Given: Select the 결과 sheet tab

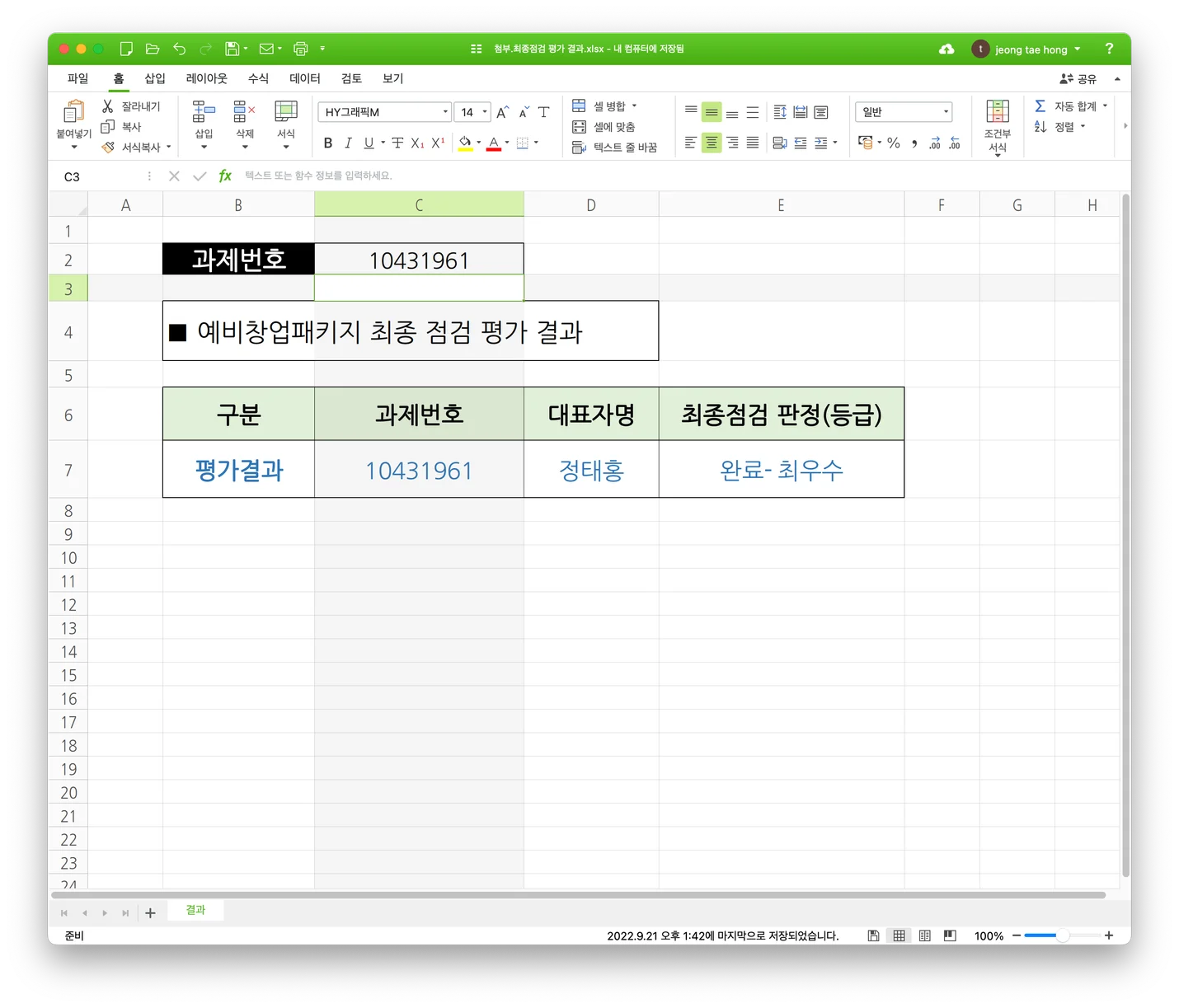Looking at the screenshot, I should point(195,910).
